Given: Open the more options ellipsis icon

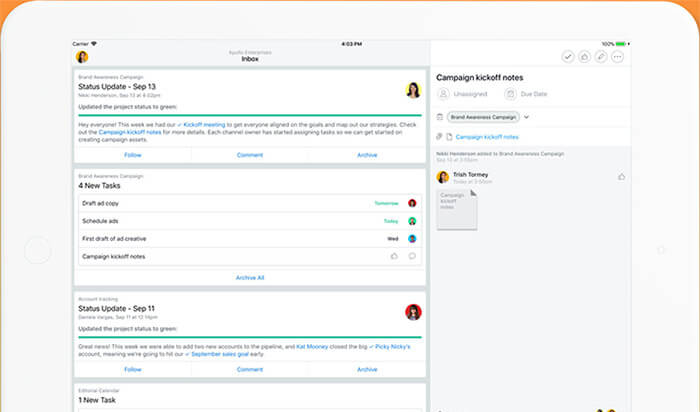Looking at the screenshot, I should (617, 57).
